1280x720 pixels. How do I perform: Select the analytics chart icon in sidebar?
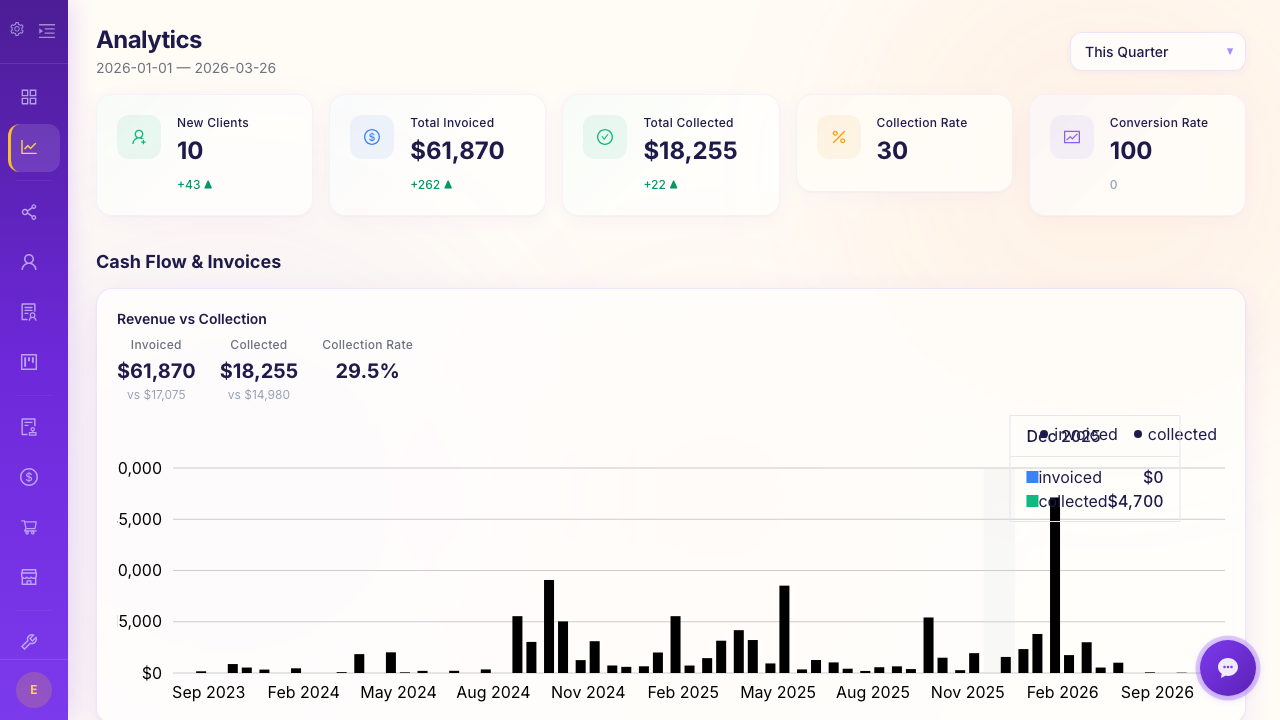29,147
